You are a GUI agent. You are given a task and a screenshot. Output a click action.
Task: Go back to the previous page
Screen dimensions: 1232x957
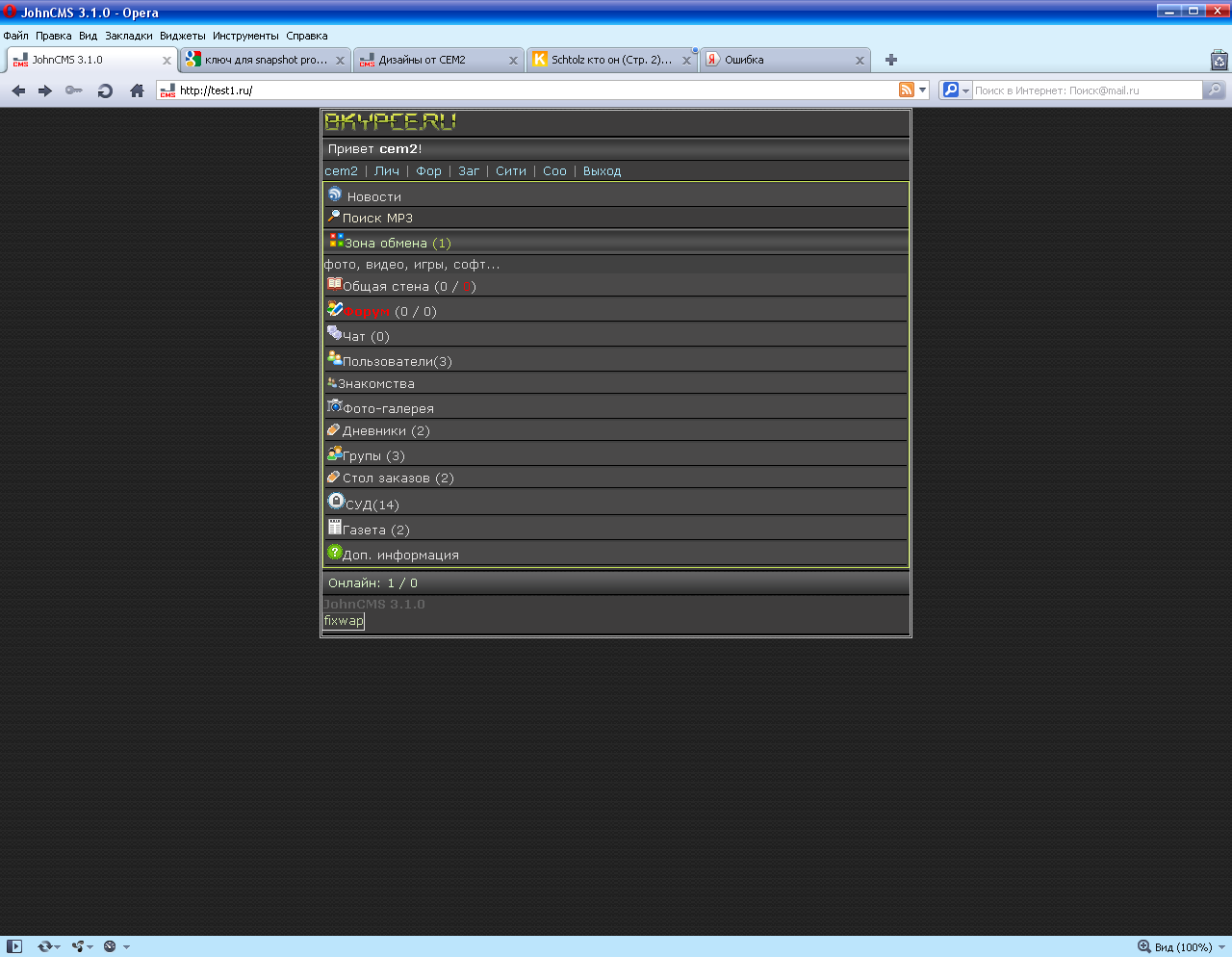pos(18,91)
